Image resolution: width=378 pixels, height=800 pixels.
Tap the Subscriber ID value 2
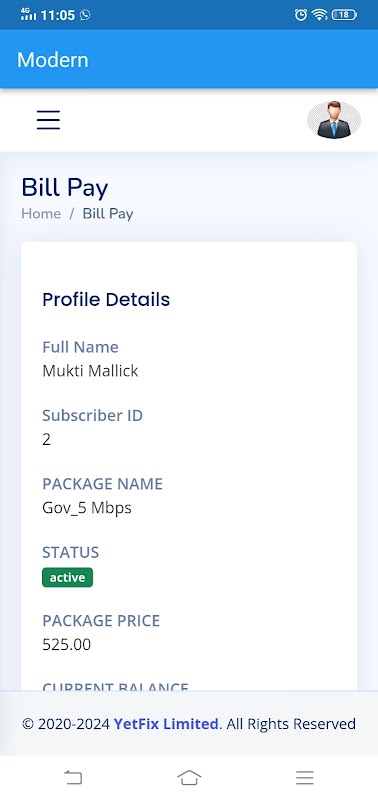[x=46, y=439]
